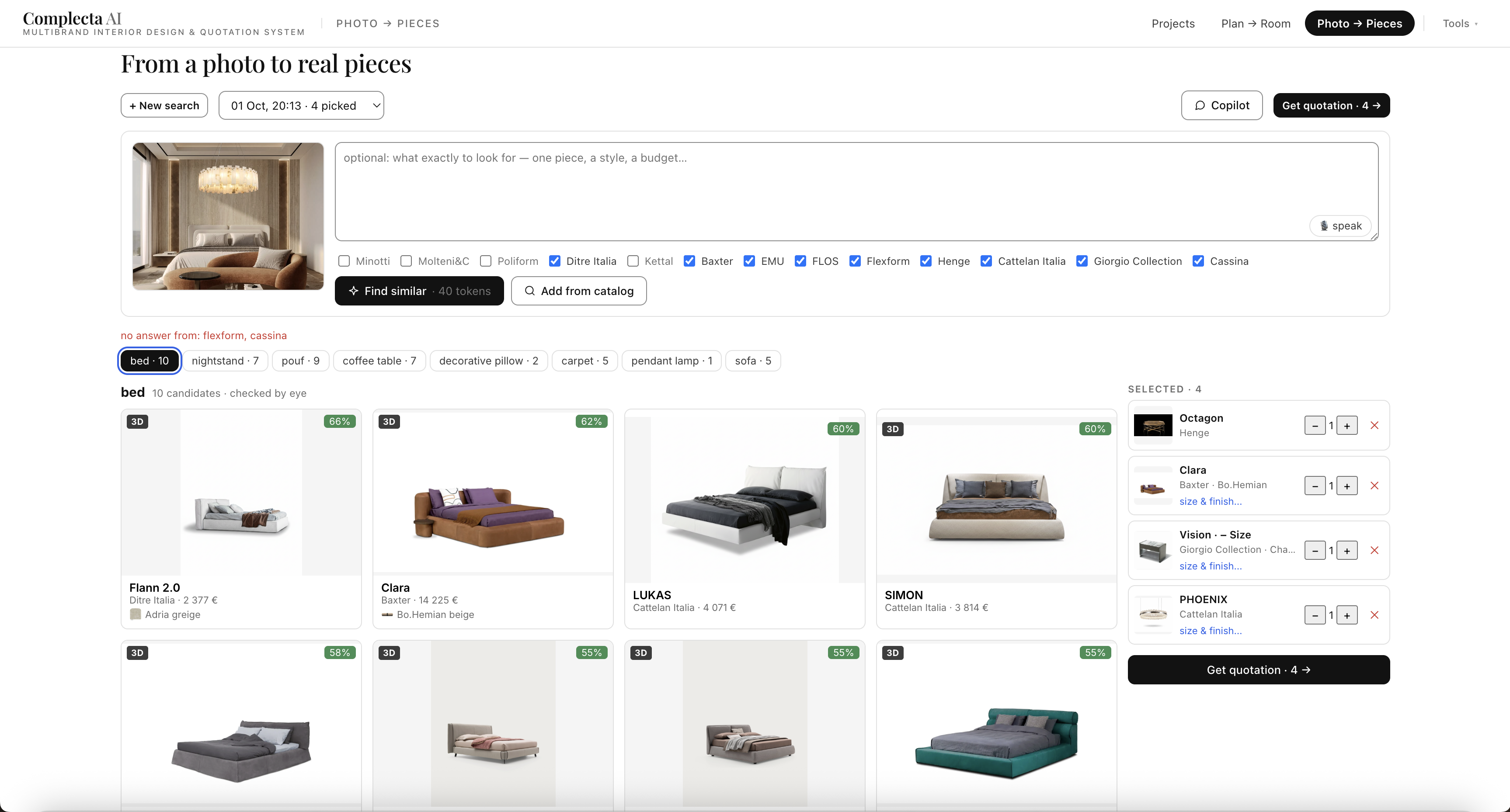
Task: Uncheck the Ditre Italia brand
Action: pos(554,261)
